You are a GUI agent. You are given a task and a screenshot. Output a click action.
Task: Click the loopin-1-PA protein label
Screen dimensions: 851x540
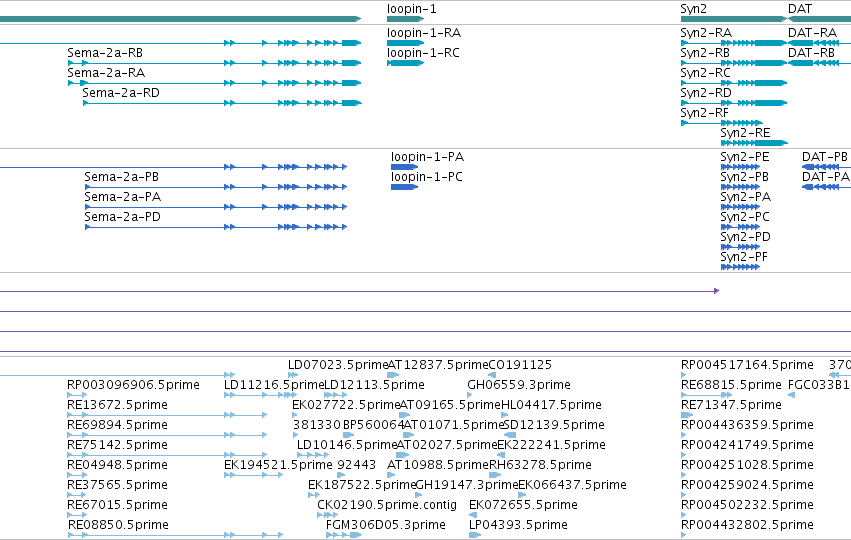click(x=428, y=157)
